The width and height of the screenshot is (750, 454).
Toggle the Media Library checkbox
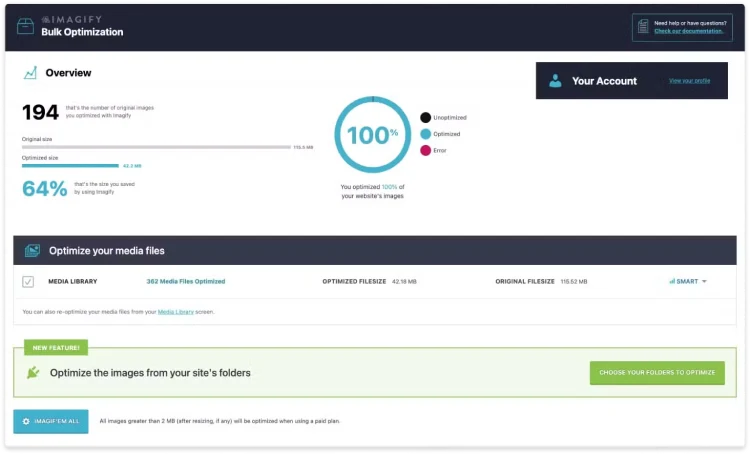click(x=28, y=282)
